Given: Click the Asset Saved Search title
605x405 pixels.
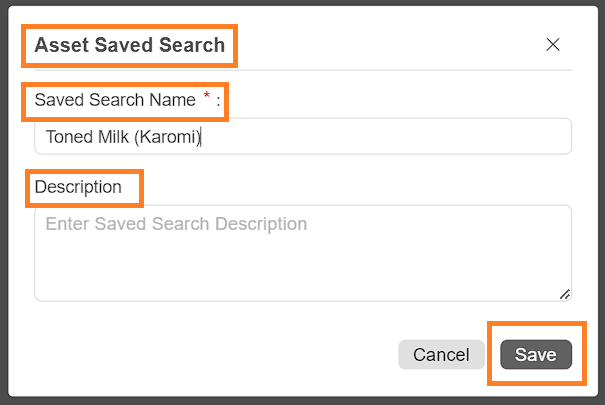Looking at the screenshot, I should point(129,45).
